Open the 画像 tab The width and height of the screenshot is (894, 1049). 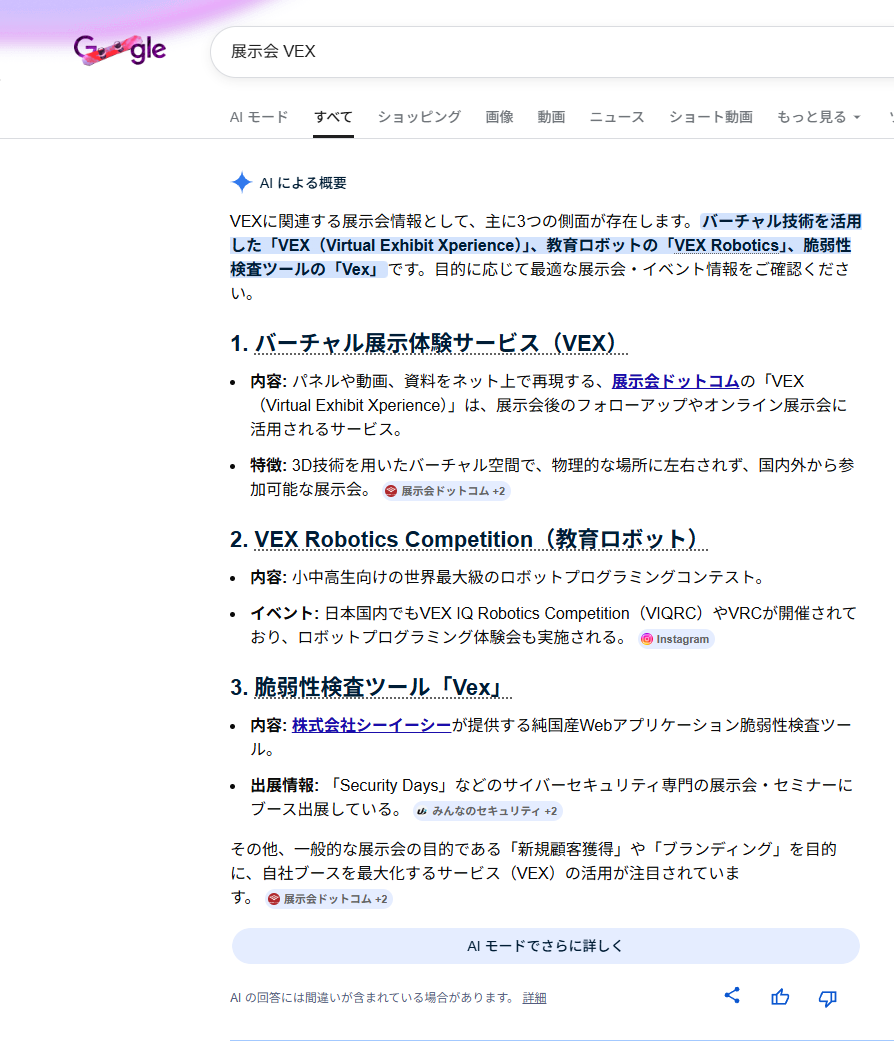click(x=499, y=117)
